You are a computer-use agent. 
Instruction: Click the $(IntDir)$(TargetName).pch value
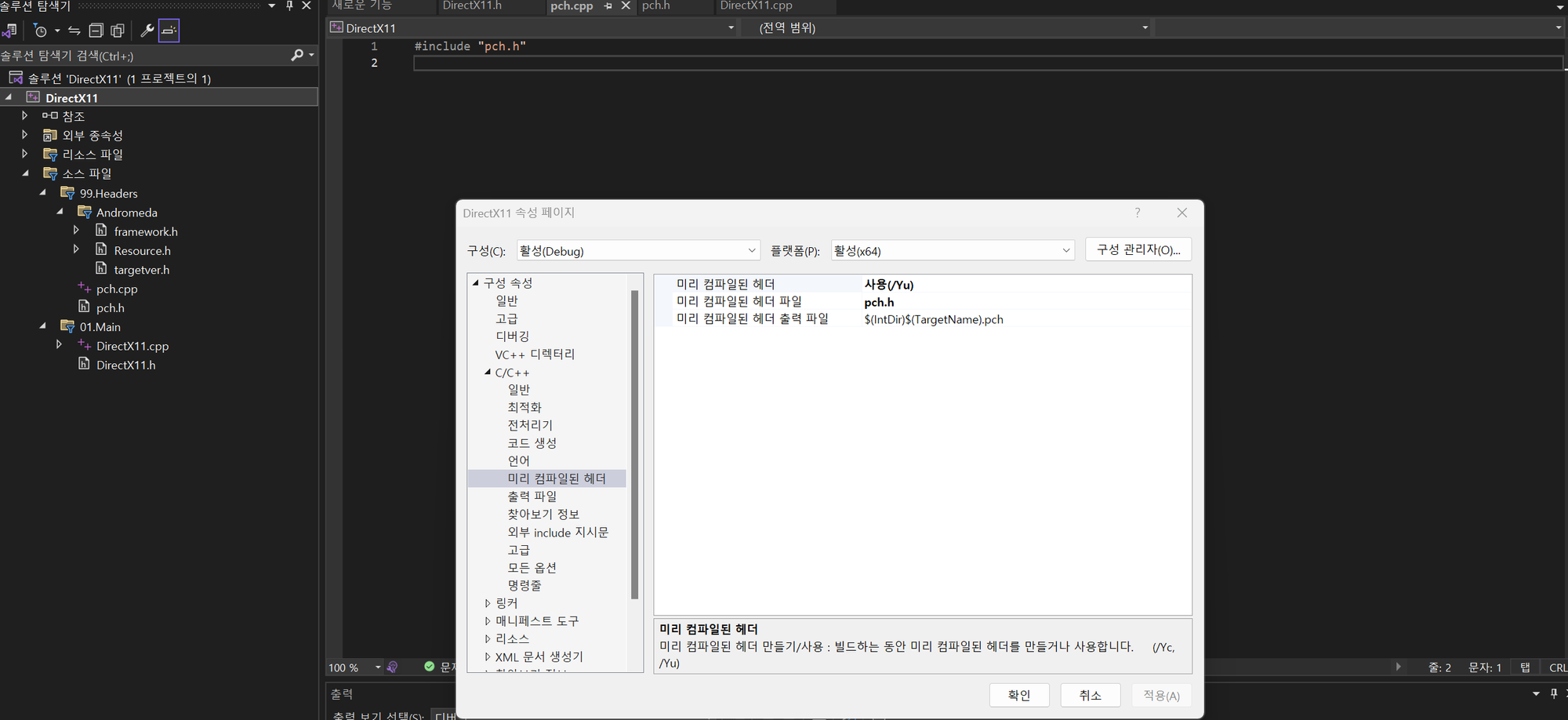click(934, 319)
